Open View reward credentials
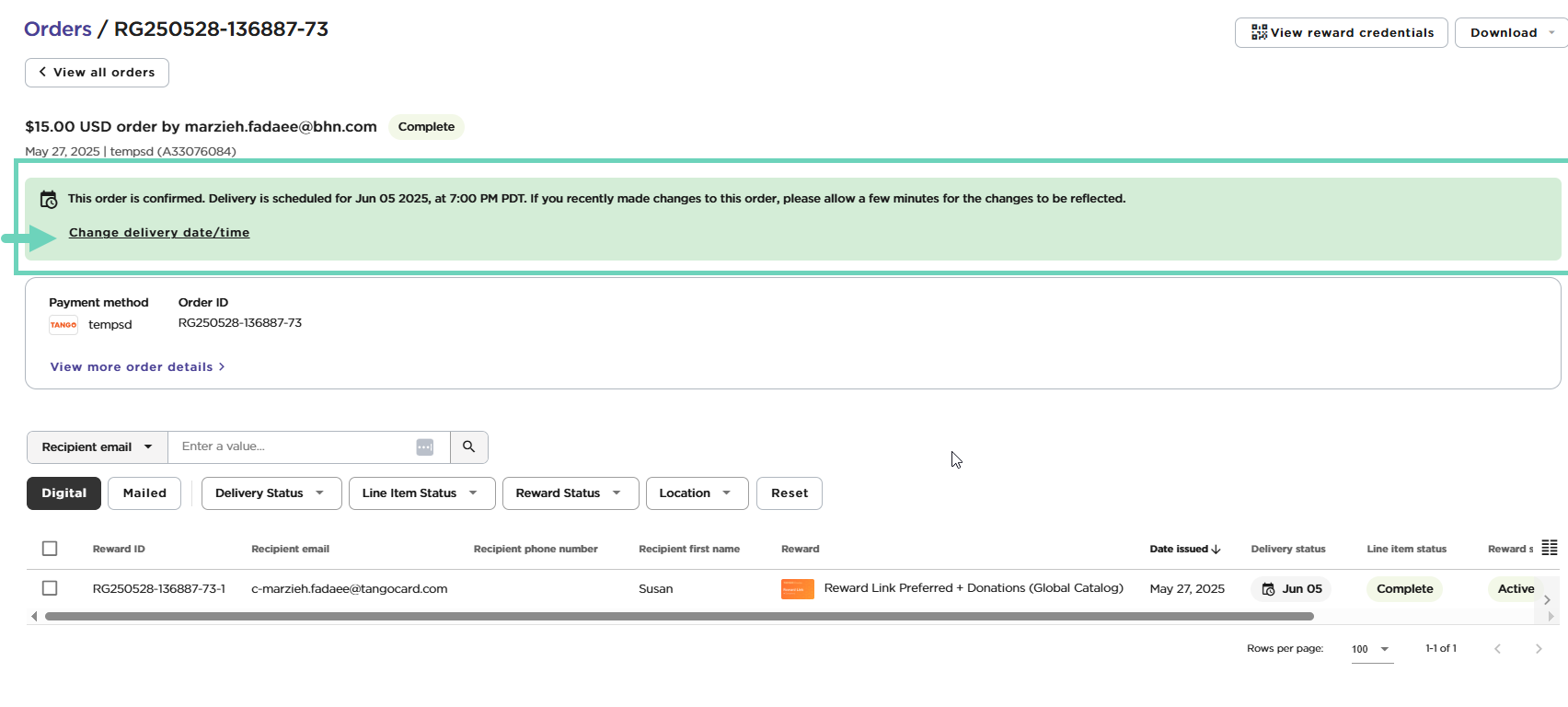Viewport: 1568px width, 707px height. (1341, 33)
